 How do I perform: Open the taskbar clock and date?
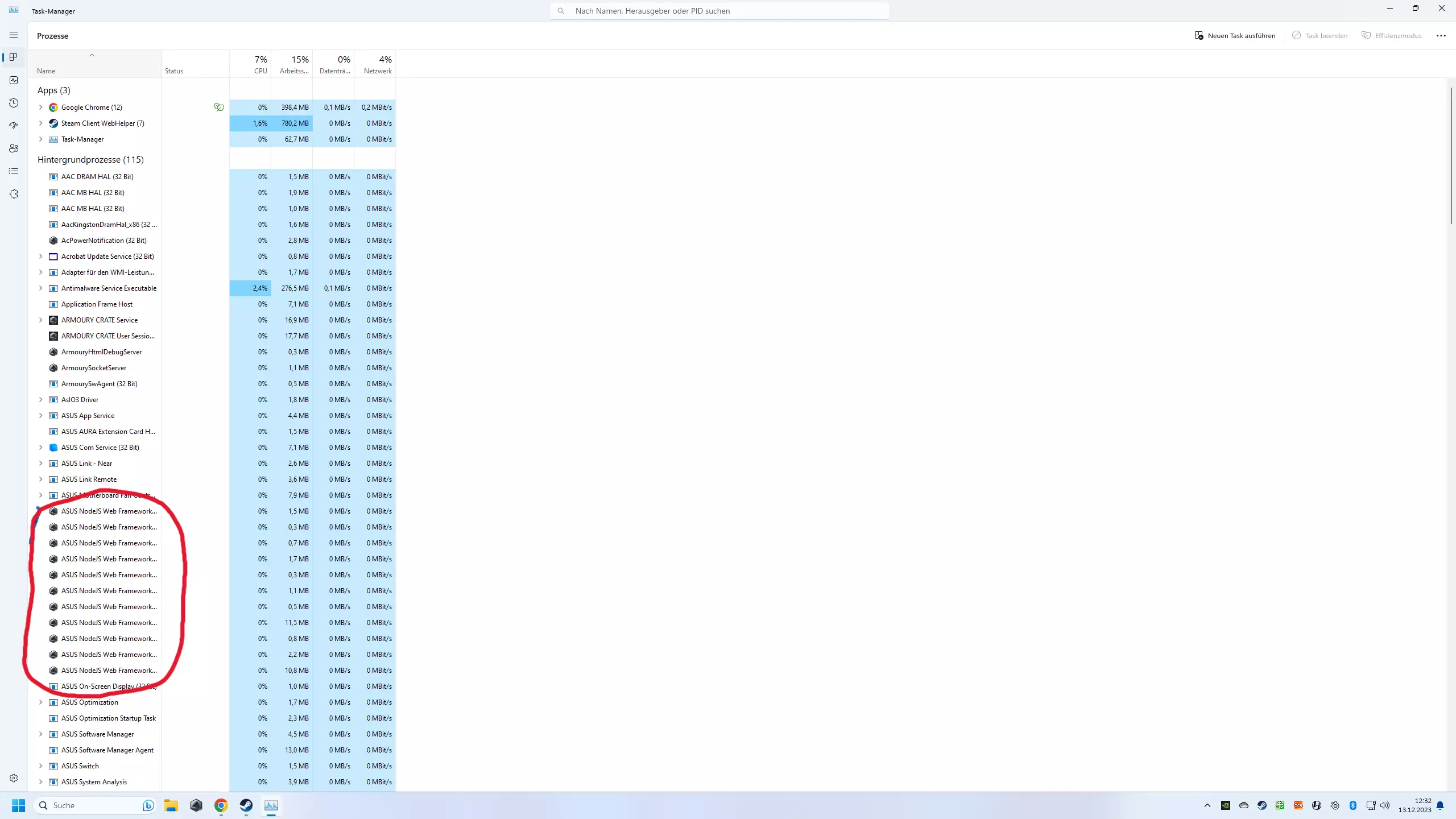1415,805
